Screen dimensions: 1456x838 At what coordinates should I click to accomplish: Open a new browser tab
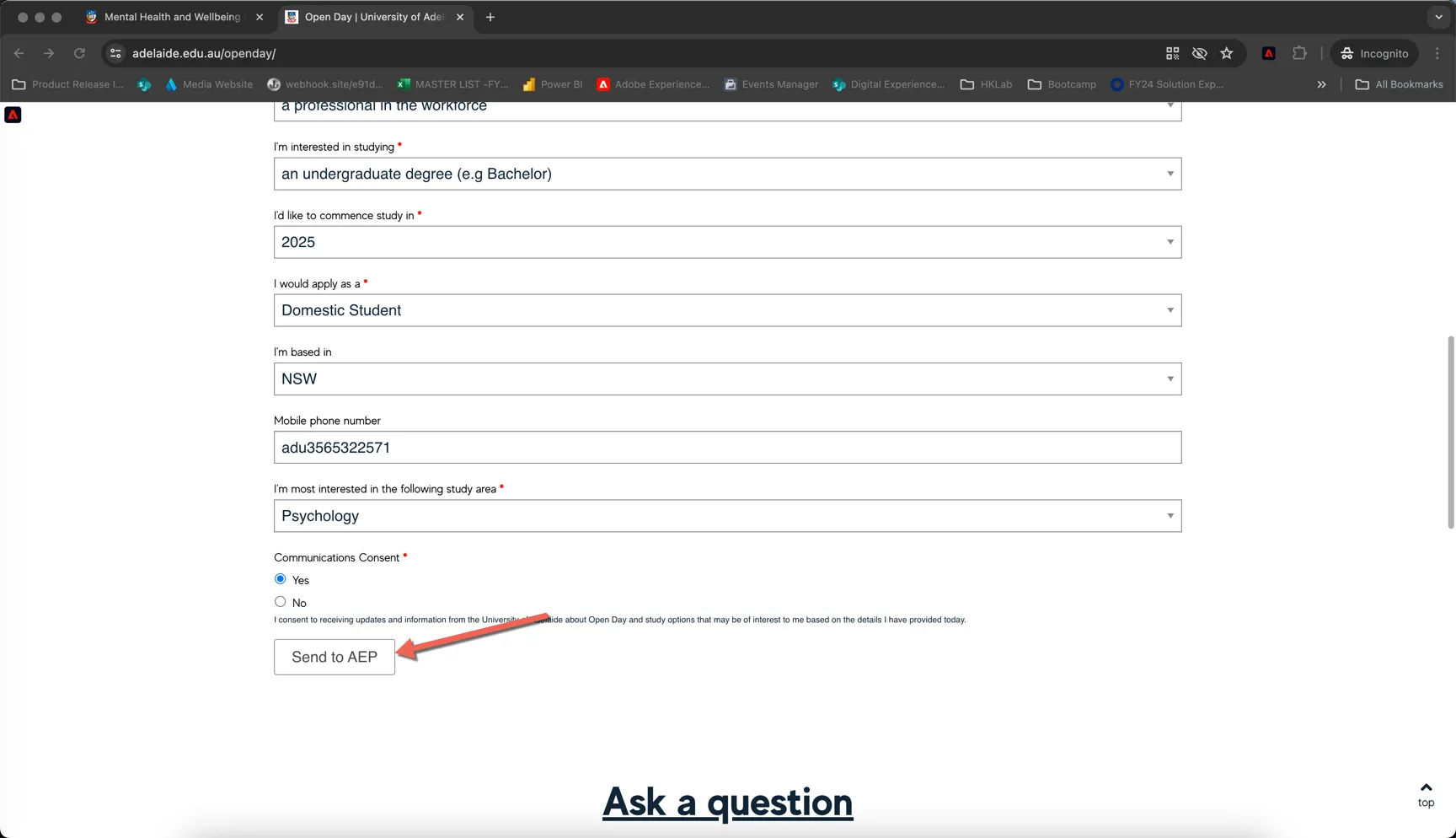point(490,17)
